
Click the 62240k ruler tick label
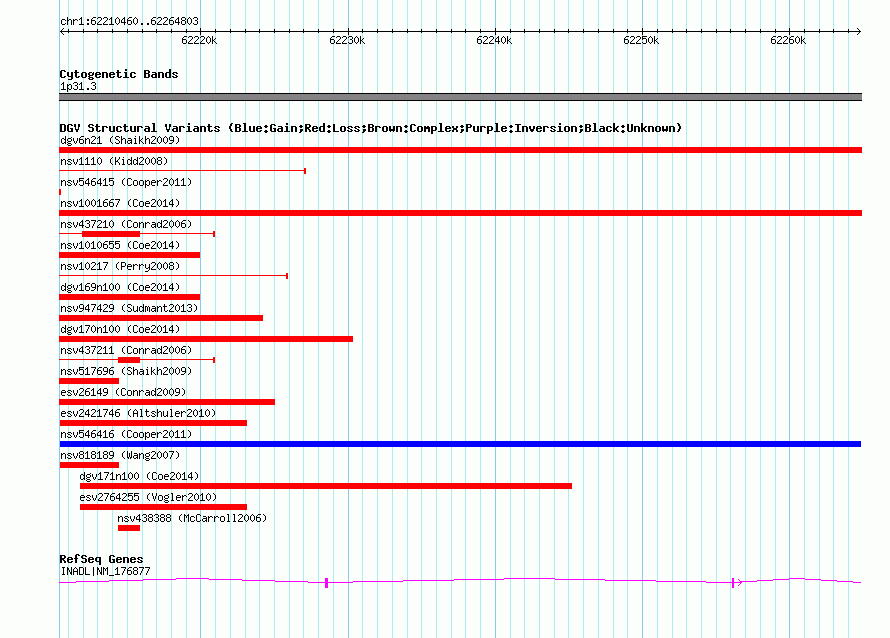click(494, 40)
